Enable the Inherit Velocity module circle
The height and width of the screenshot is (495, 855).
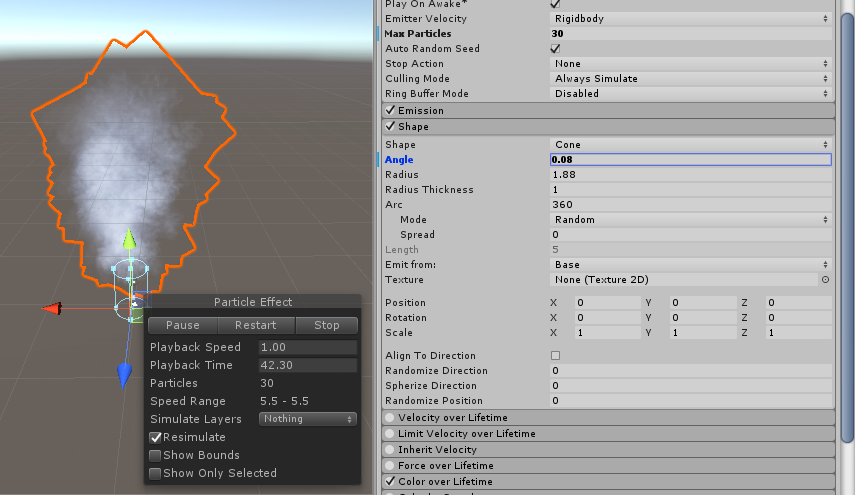click(390, 449)
